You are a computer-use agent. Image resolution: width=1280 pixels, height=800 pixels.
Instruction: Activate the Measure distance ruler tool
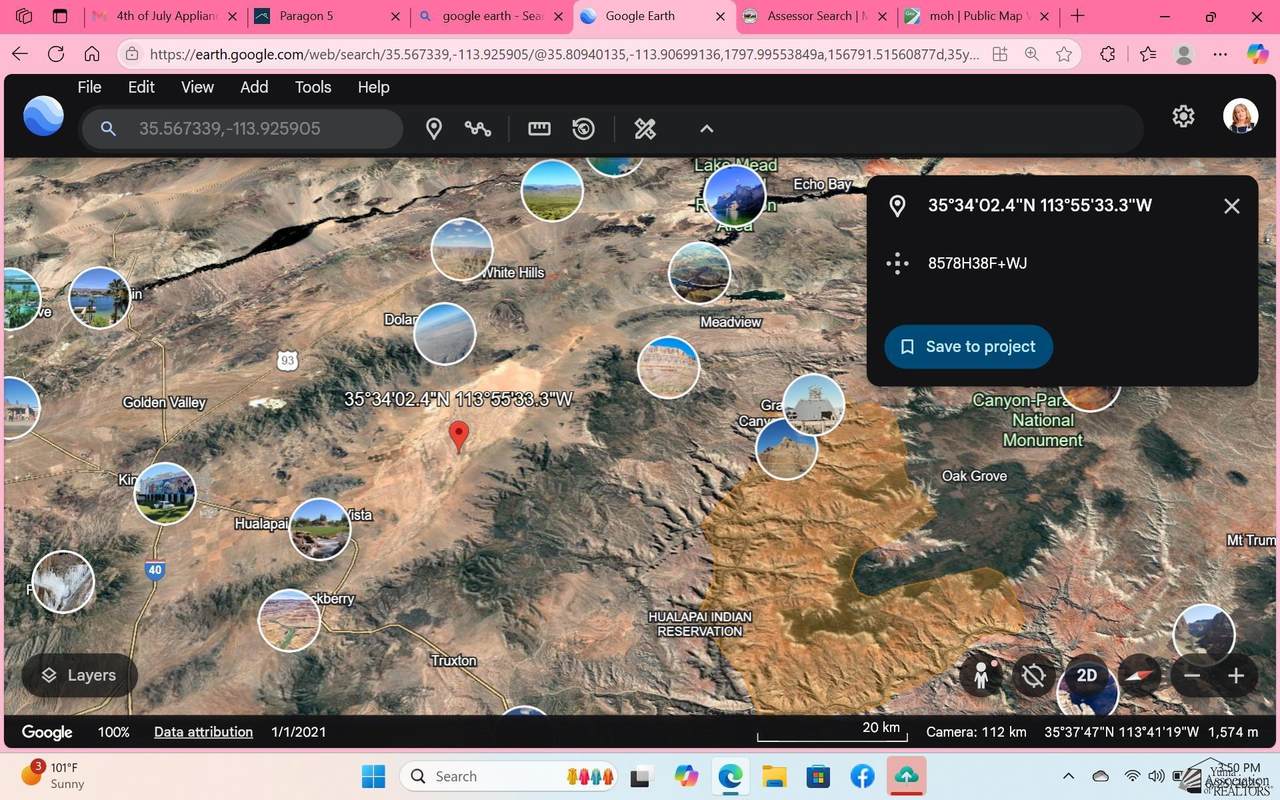pos(539,129)
